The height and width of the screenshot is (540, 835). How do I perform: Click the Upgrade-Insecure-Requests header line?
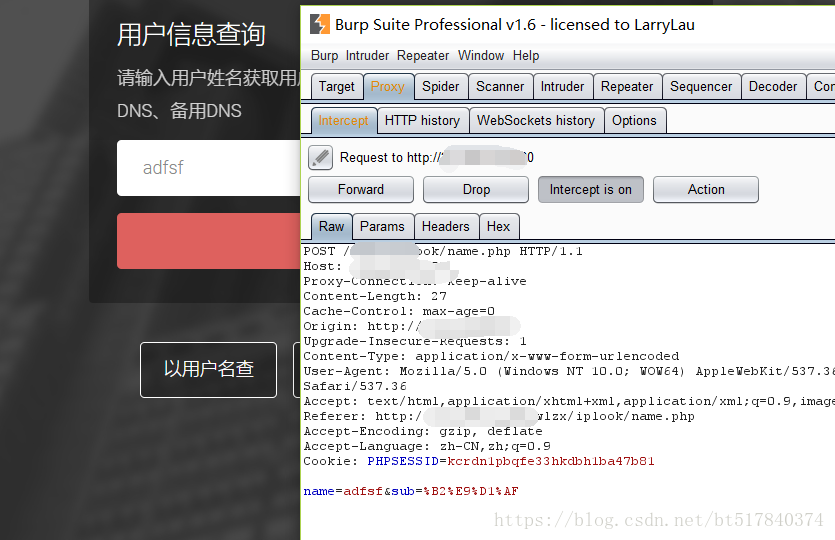pos(415,341)
